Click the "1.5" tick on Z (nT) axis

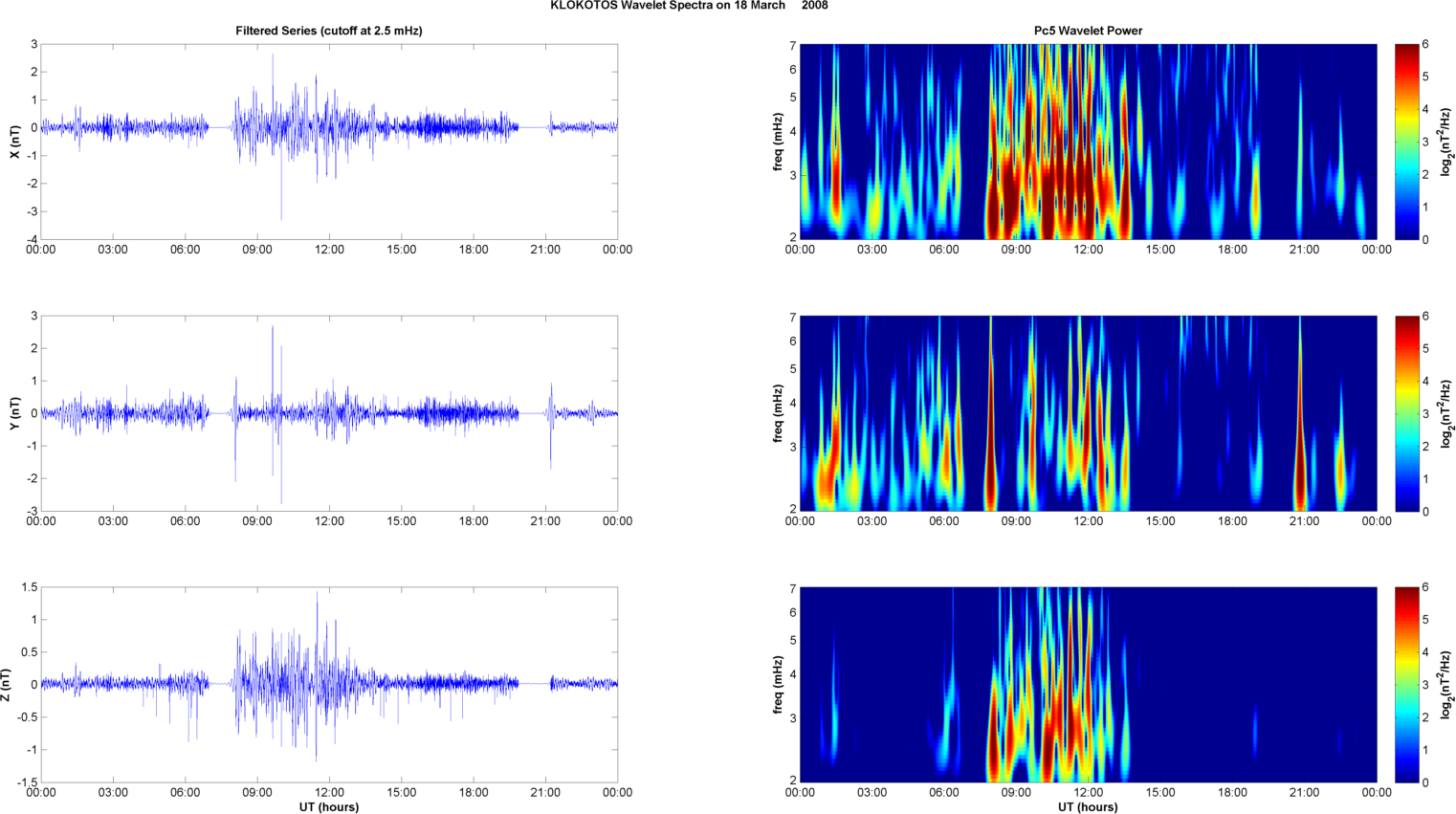coord(30,587)
